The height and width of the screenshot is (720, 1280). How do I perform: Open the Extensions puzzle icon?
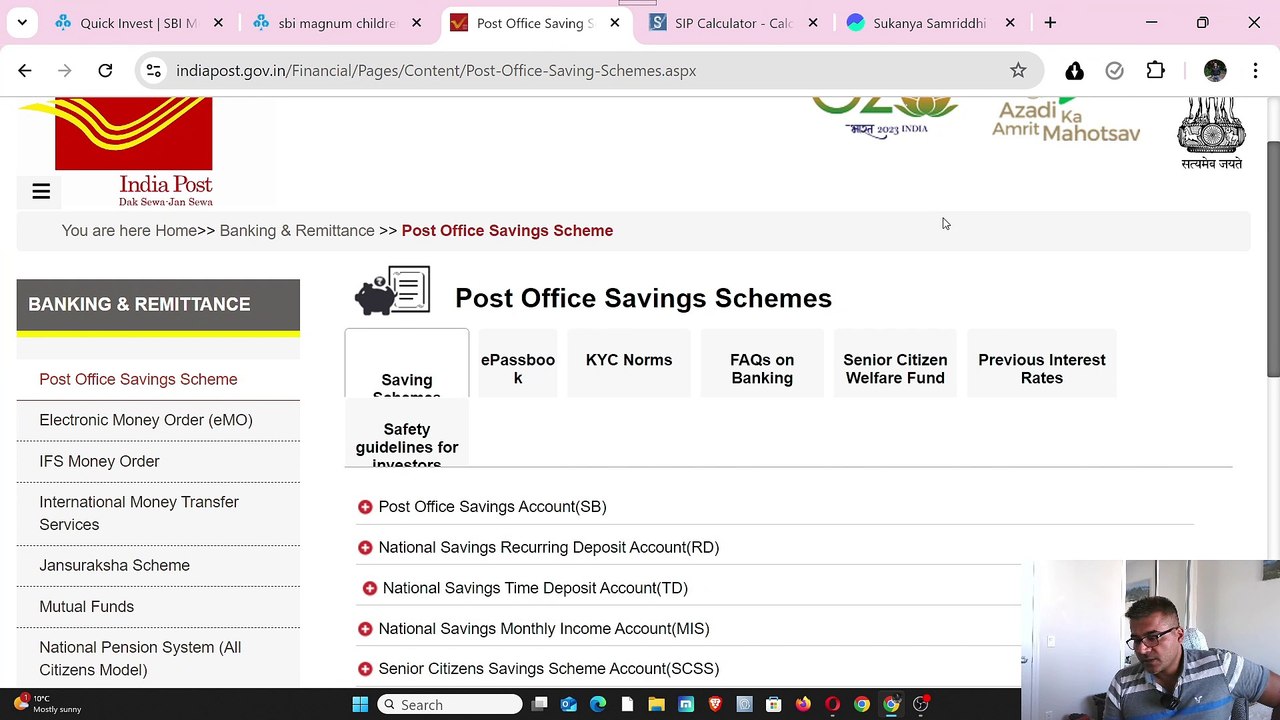tap(1155, 70)
